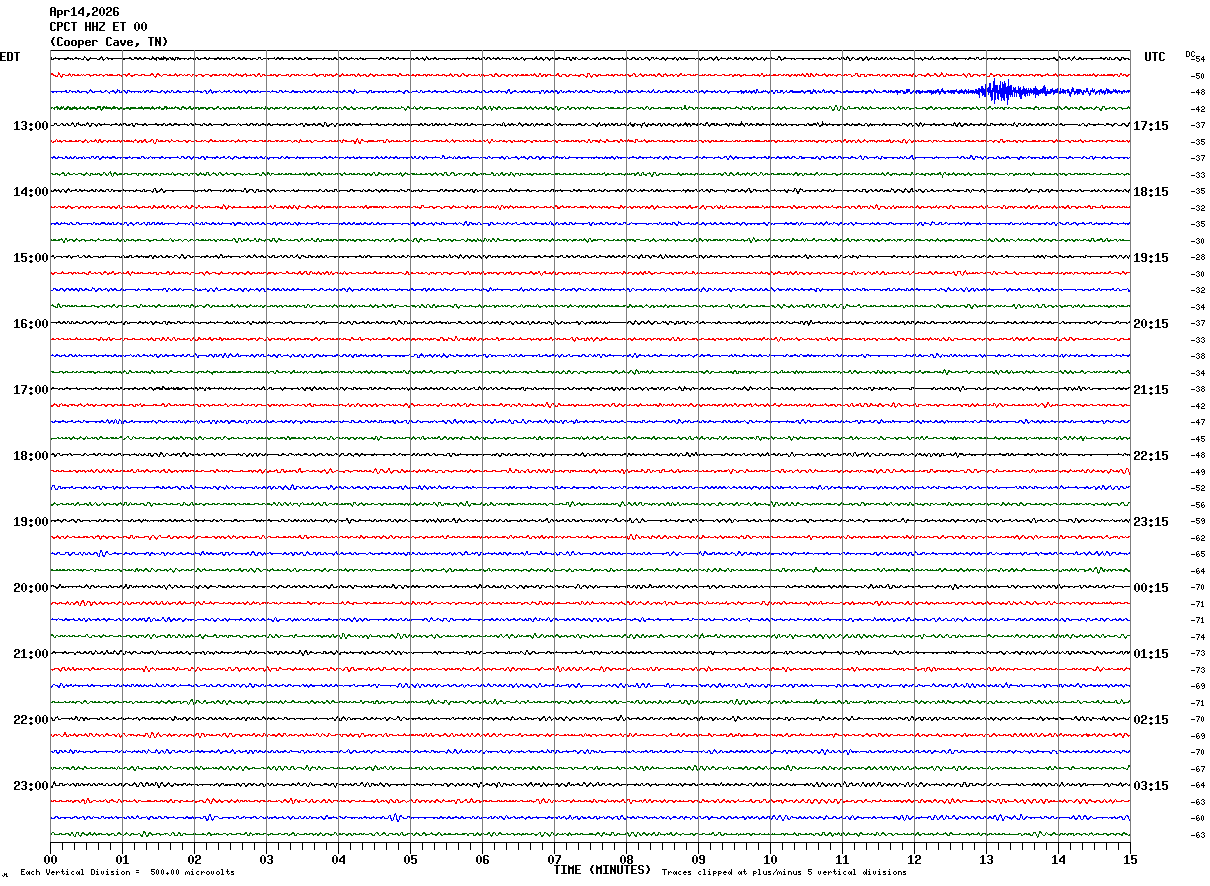Click minute 10 on the time axis
The width and height of the screenshot is (1210, 886).
click(770, 859)
